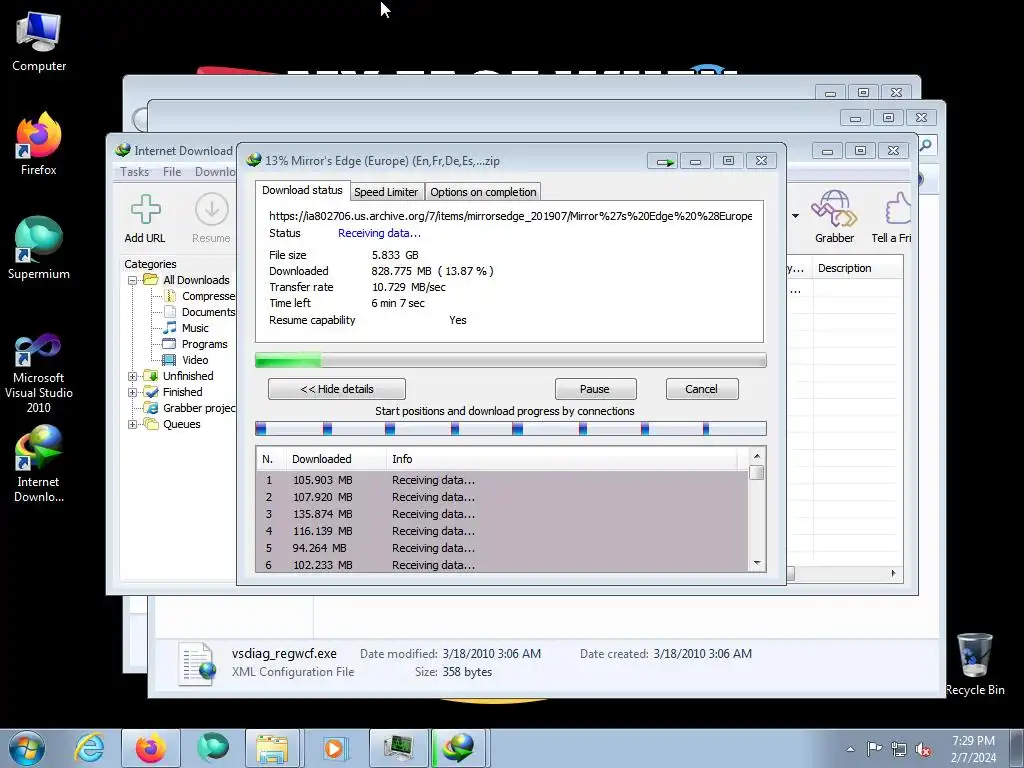
Task: Select connection row 3 with 135.874 MB
Action: click(502, 515)
